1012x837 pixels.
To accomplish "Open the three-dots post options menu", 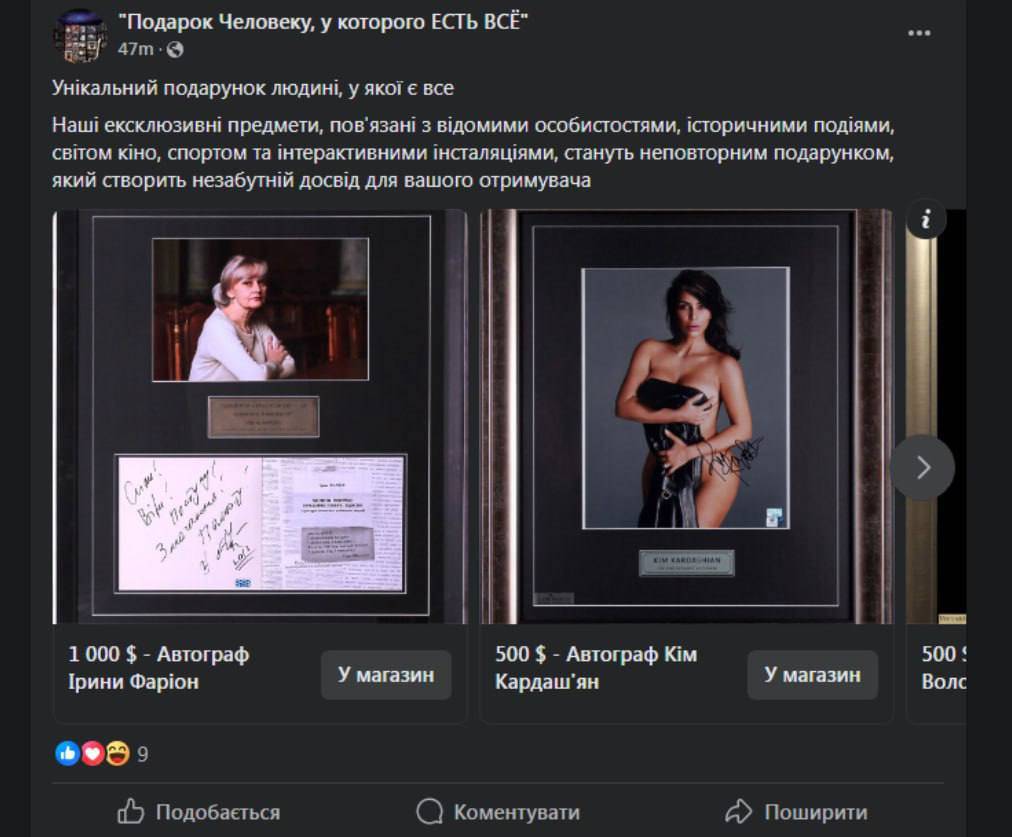I will pos(919,33).
